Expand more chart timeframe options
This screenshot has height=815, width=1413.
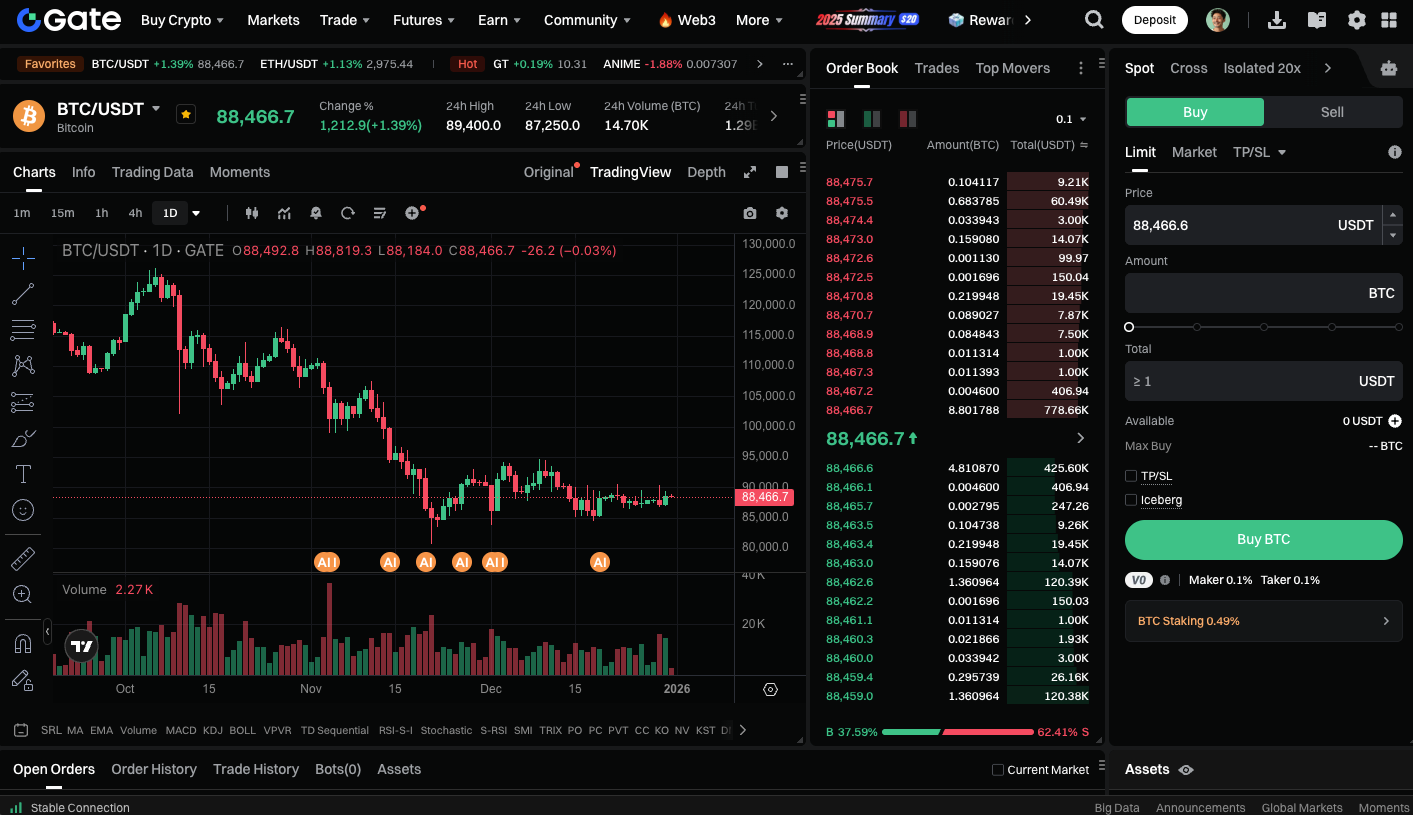click(196, 213)
